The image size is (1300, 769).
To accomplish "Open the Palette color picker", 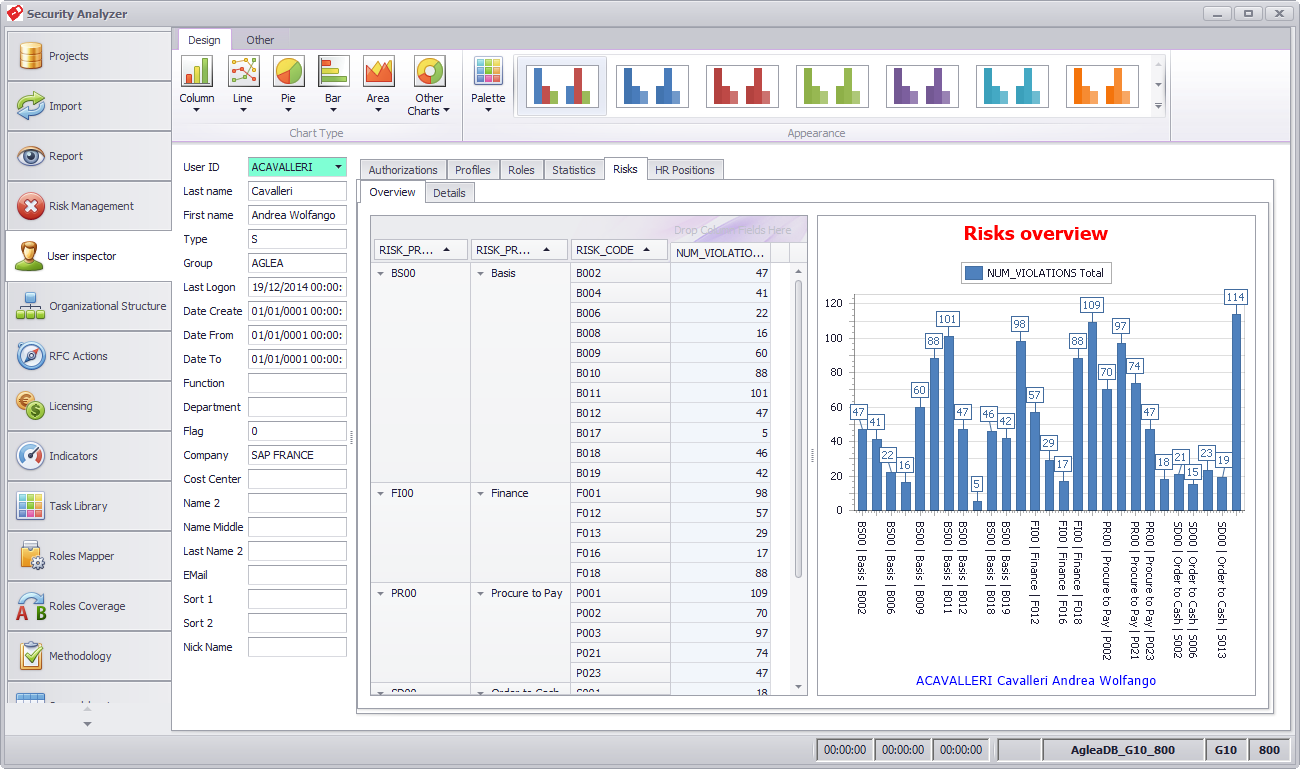I will click(488, 85).
